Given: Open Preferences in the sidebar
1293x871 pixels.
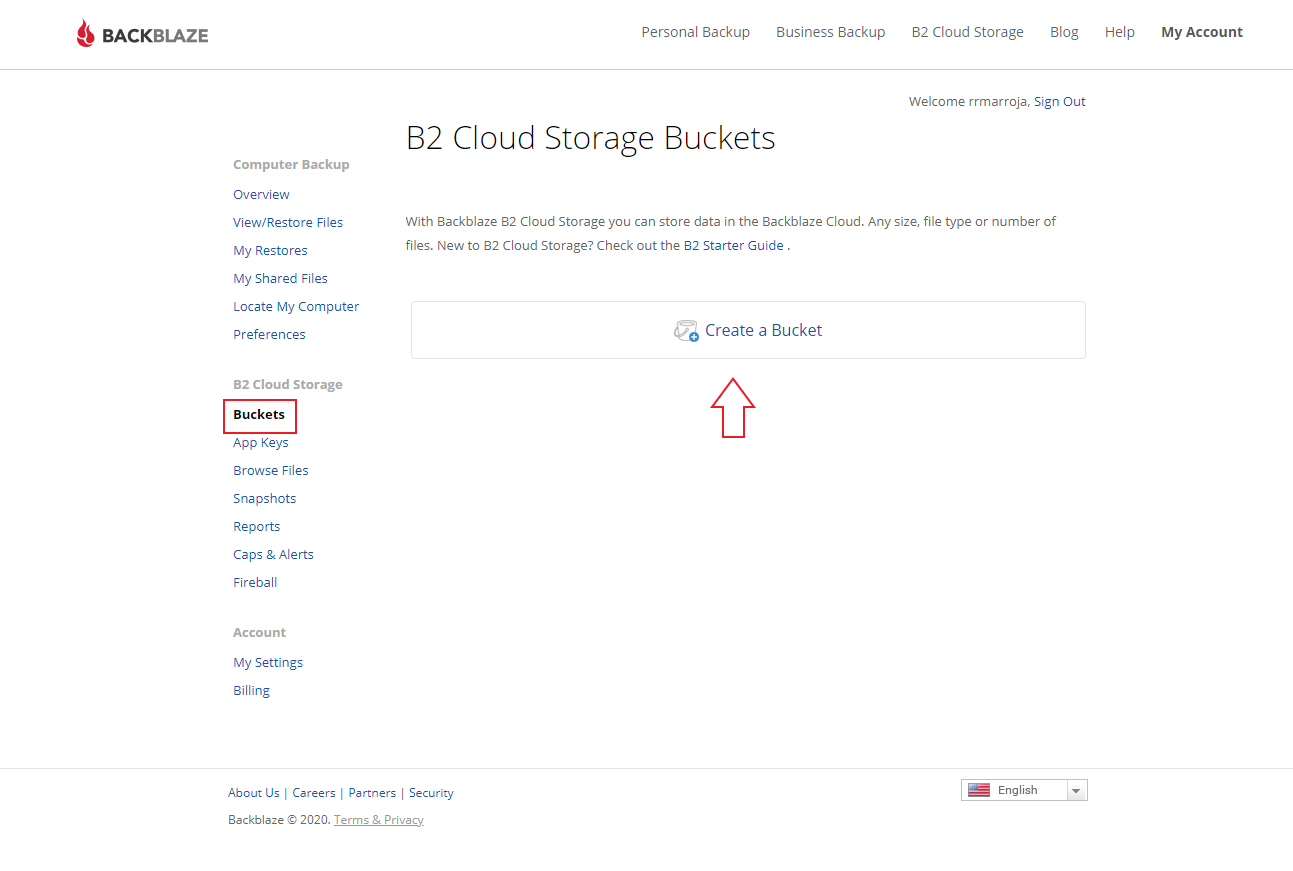Looking at the screenshot, I should click(x=269, y=334).
